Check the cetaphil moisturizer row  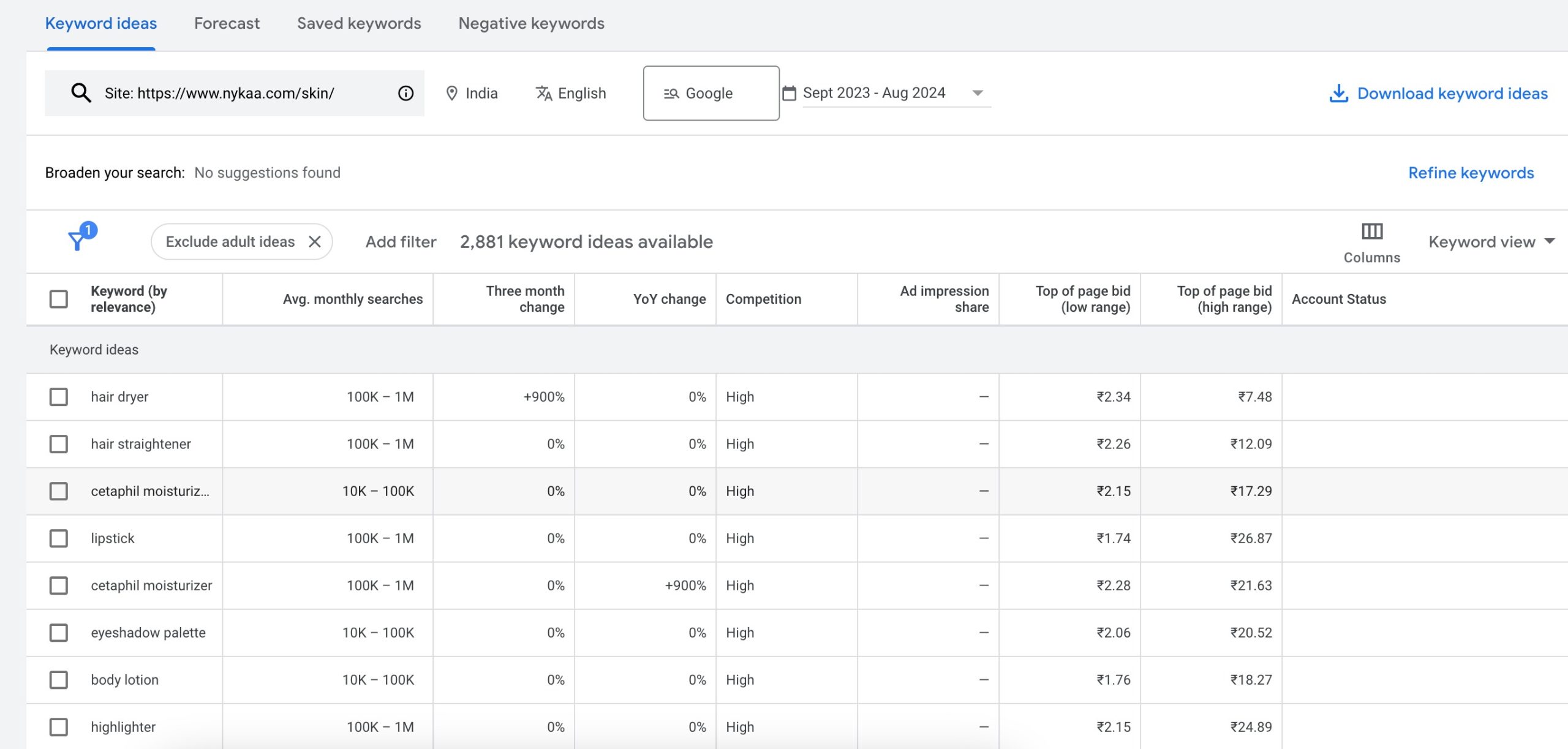pyautogui.click(x=59, y=585)
